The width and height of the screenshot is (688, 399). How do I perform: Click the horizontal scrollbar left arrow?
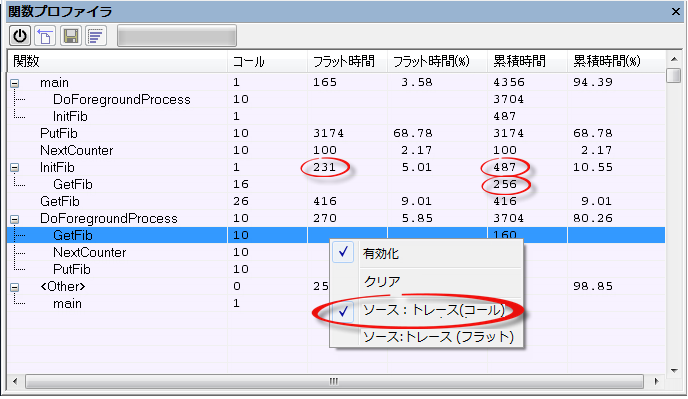(x=15, y=381)
